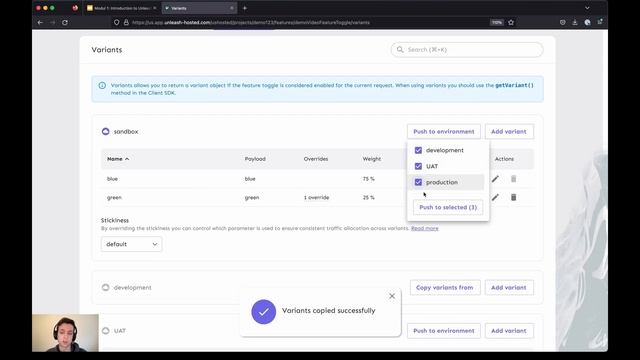The image size is (640, 360).
Task: Click the development environment icon
Action: tap(105, 287)
